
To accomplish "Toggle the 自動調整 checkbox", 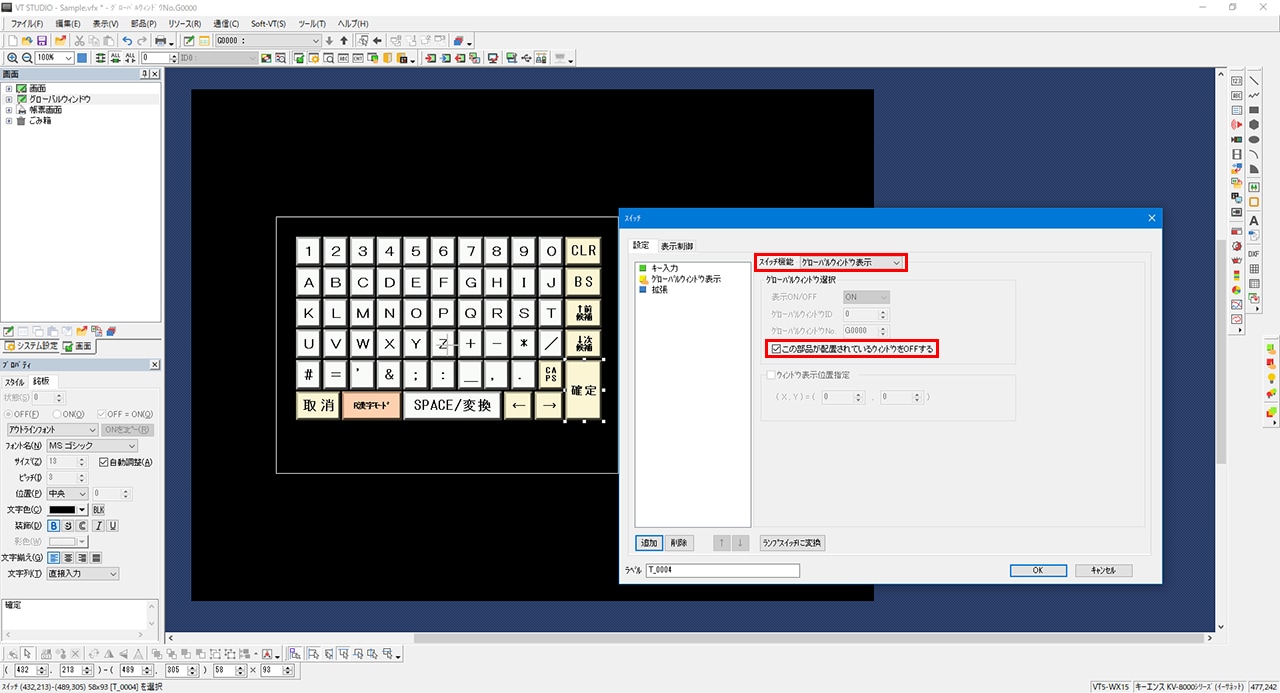I will coord(103,462).
